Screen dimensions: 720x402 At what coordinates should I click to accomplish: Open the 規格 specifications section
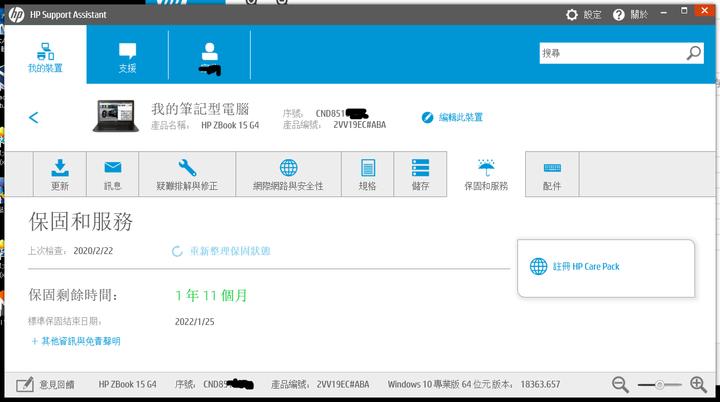367,174
